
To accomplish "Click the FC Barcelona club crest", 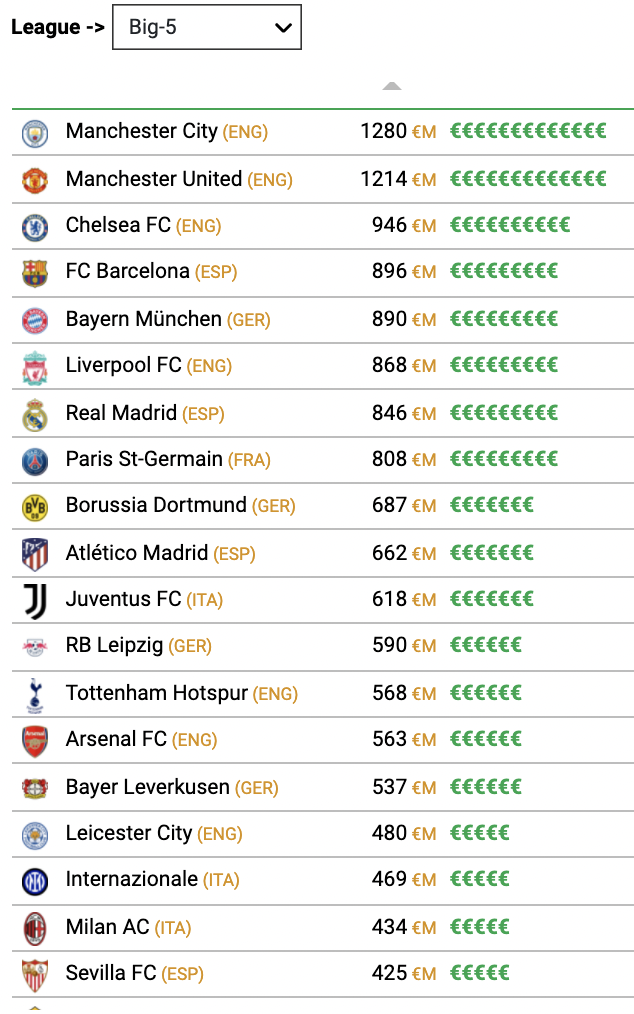I will coord(35,274).
